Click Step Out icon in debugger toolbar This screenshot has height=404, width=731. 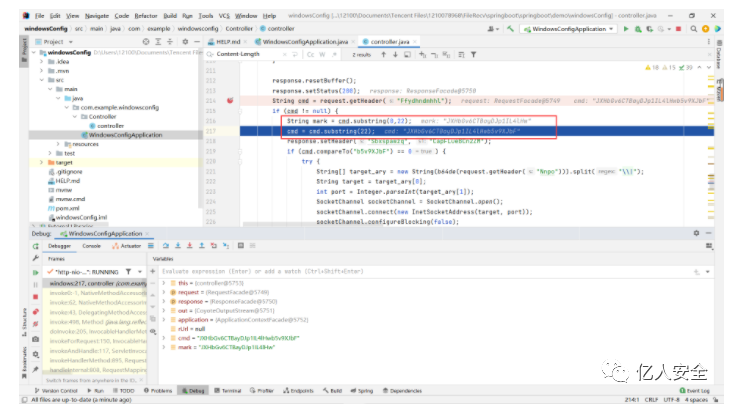[202, 246]
